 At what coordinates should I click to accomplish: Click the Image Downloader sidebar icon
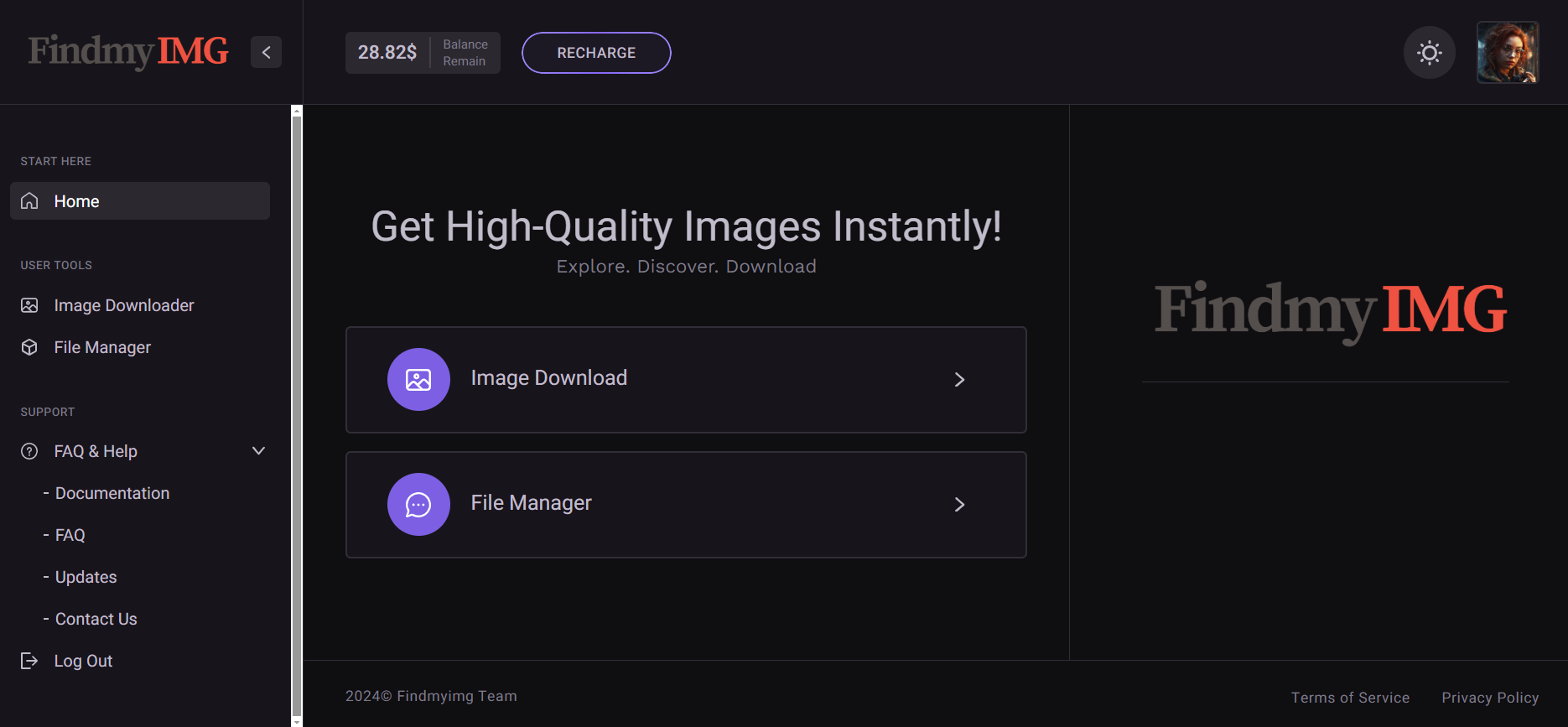(x=29, y=305)
